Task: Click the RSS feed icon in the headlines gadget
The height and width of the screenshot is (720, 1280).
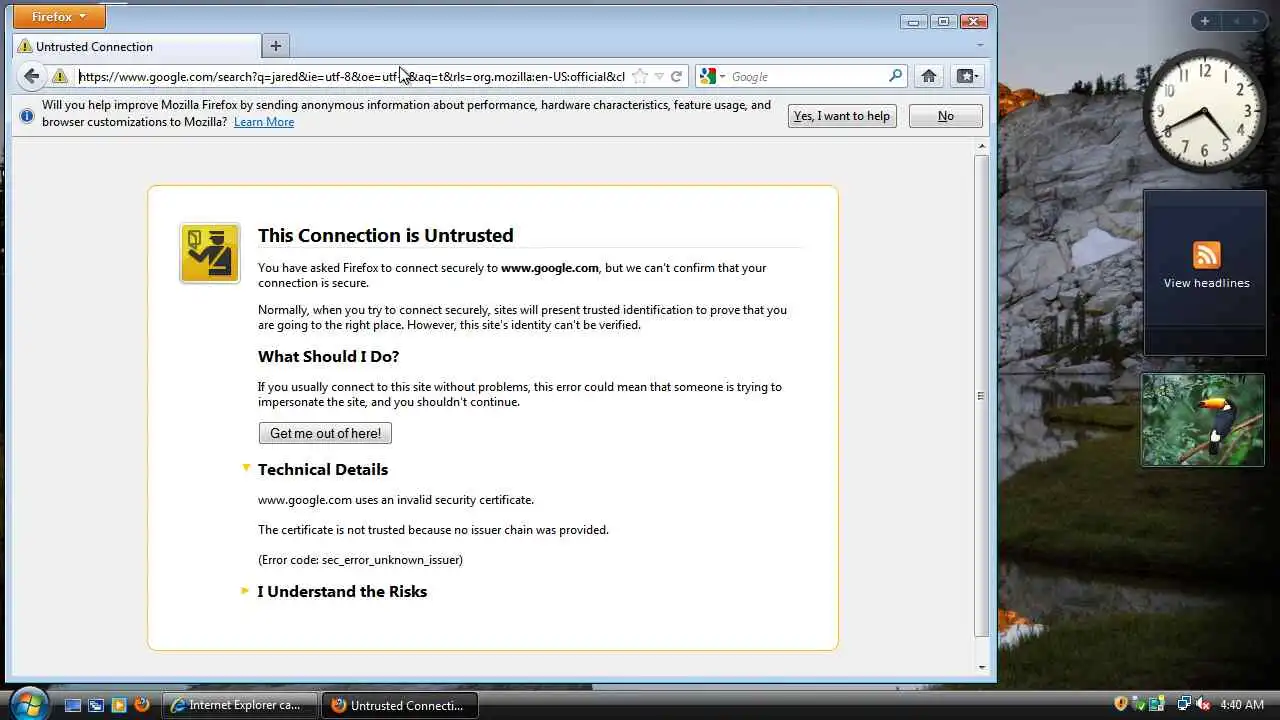Action: click(x=1206, y=255)
